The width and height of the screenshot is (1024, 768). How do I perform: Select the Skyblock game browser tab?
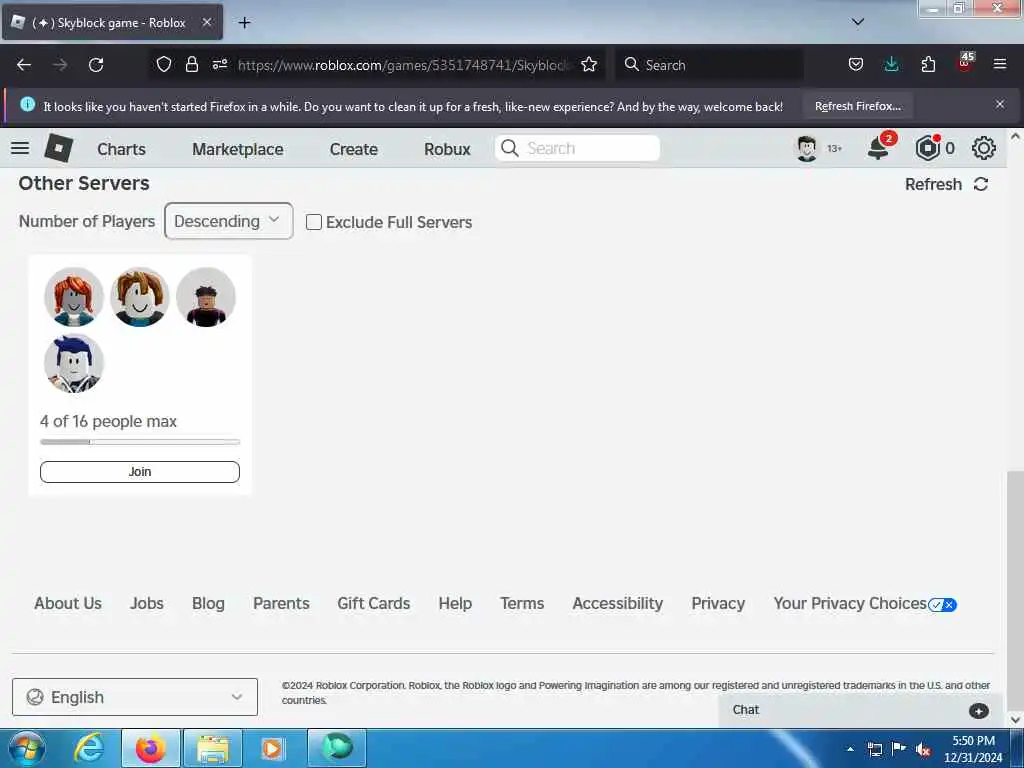point(112,22)
